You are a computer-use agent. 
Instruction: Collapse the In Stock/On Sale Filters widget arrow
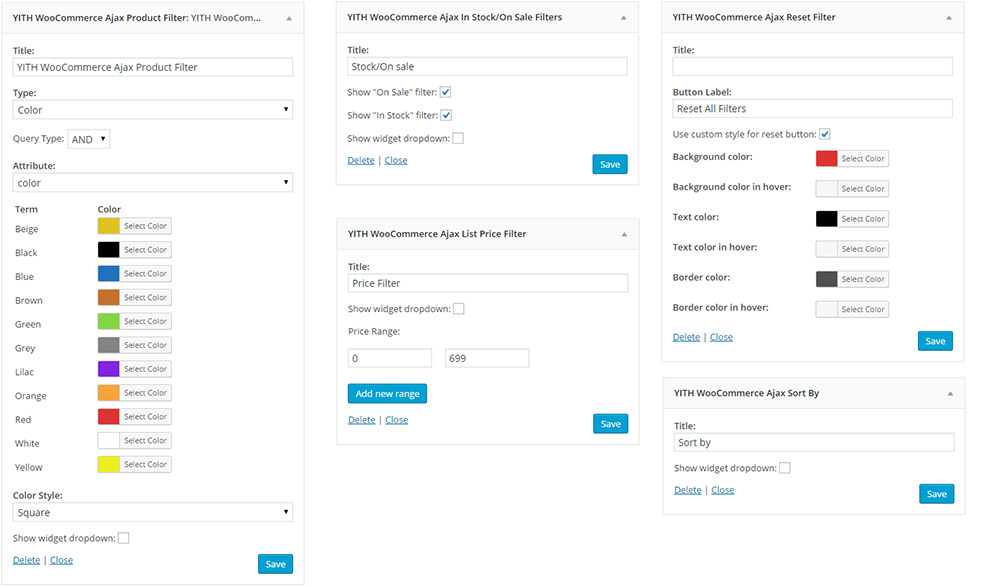pyautogui.click(x=623, y=18)
